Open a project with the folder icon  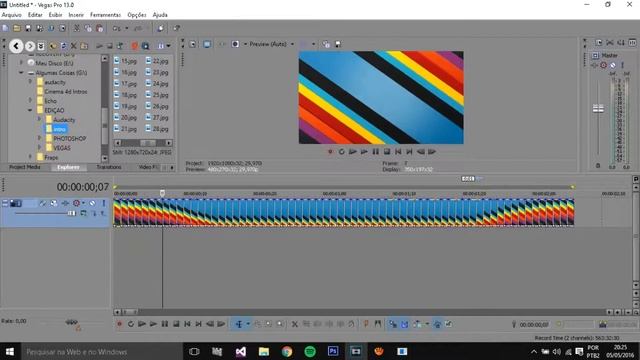click(17, 28)
